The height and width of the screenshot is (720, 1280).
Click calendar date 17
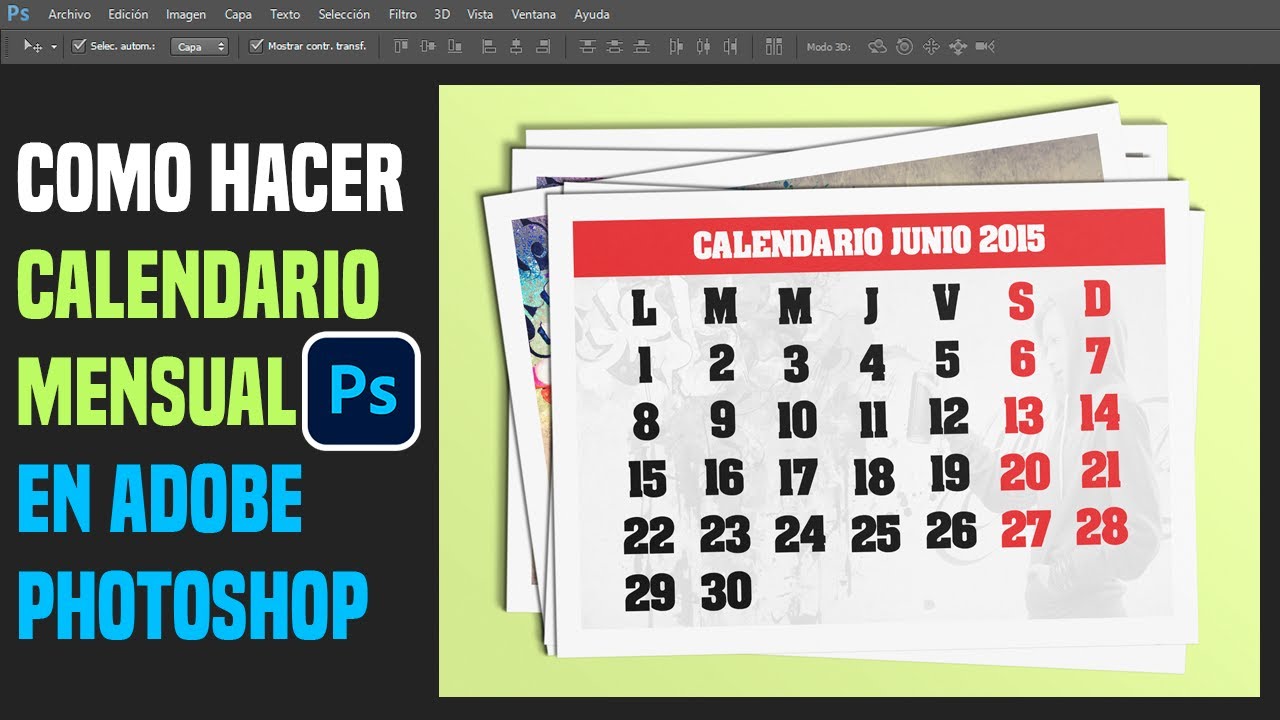[x=798, y=478]
